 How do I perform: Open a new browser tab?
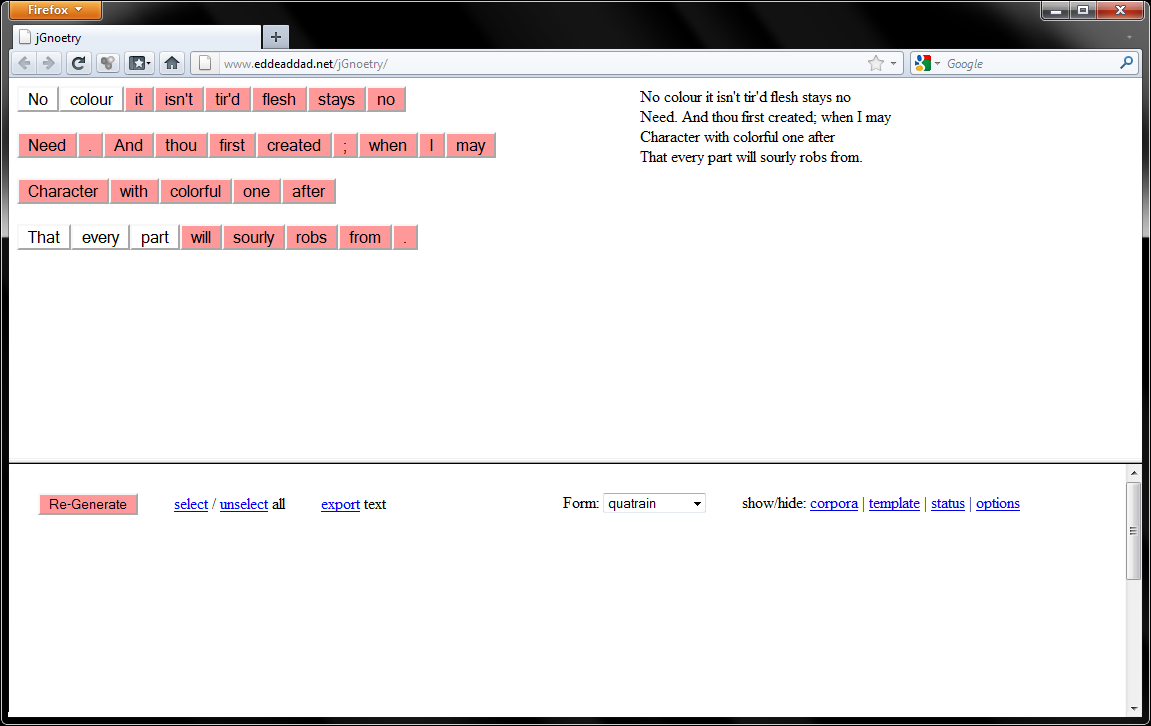click(275, 36)
